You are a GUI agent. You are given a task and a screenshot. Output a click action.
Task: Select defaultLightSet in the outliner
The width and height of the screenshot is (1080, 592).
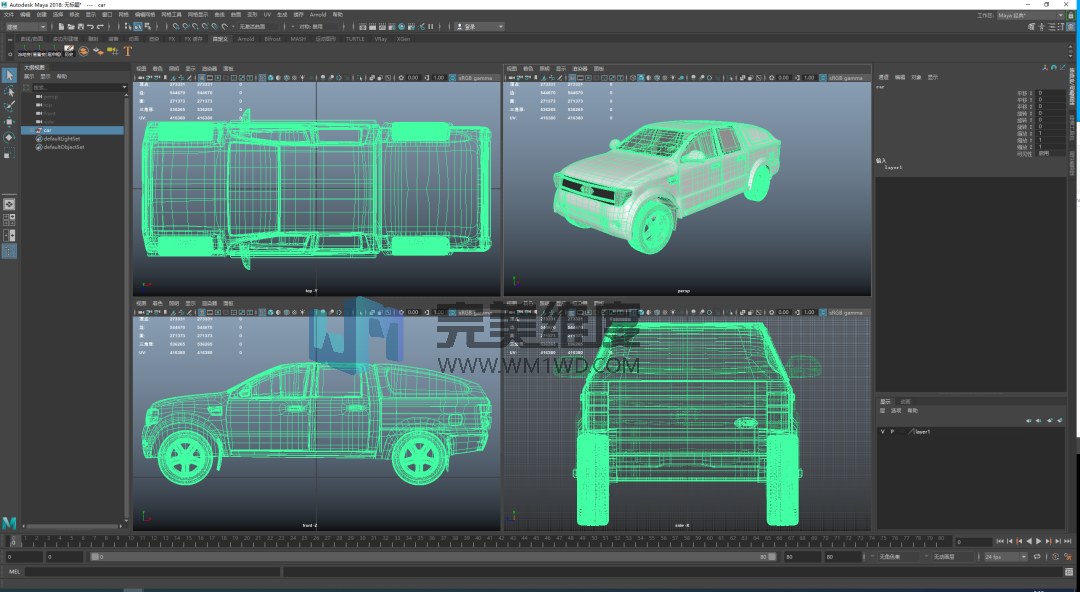pyautogui.click(x=61, y=139)
